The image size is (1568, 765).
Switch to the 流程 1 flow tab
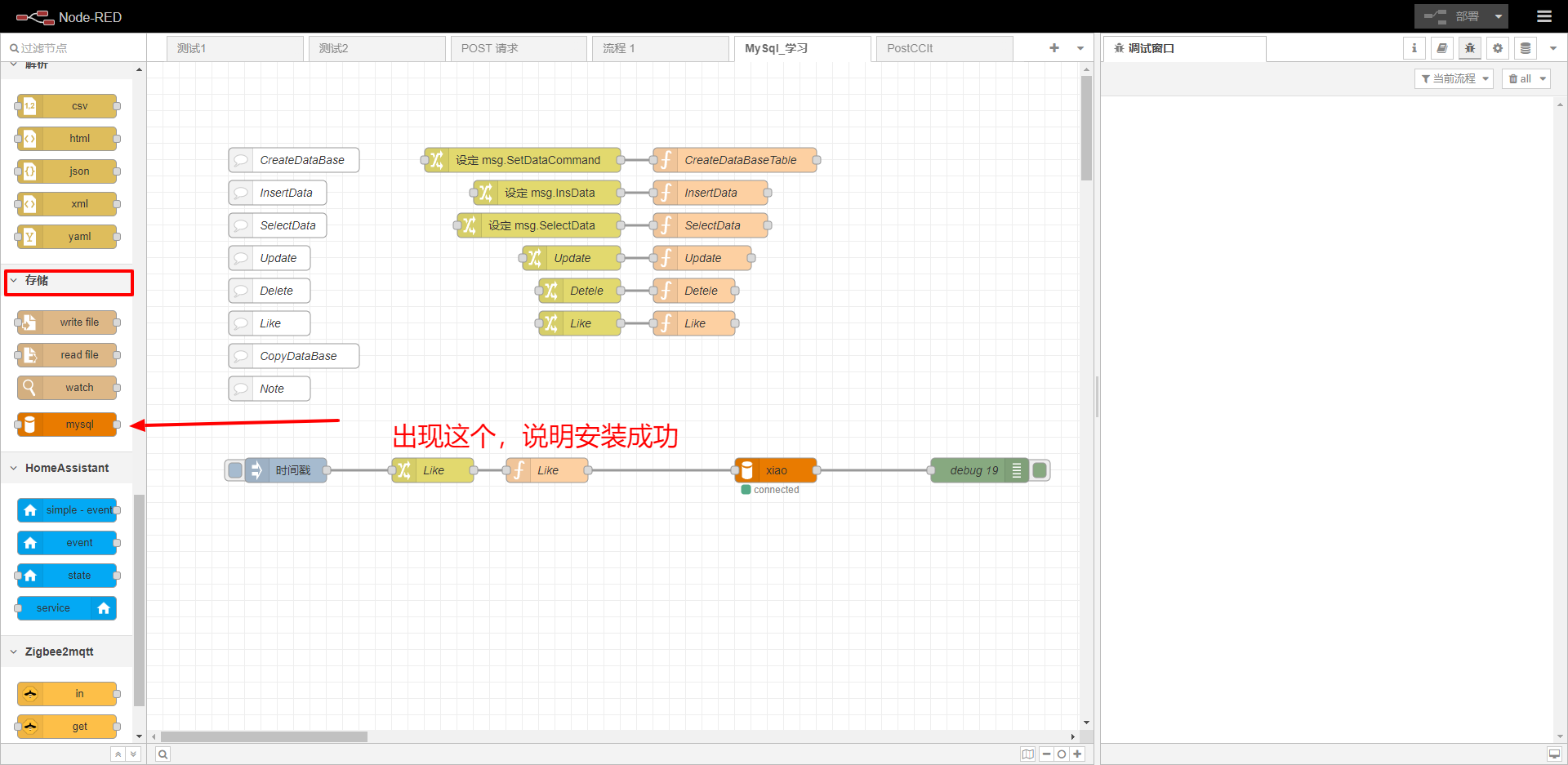pos(661,48)
